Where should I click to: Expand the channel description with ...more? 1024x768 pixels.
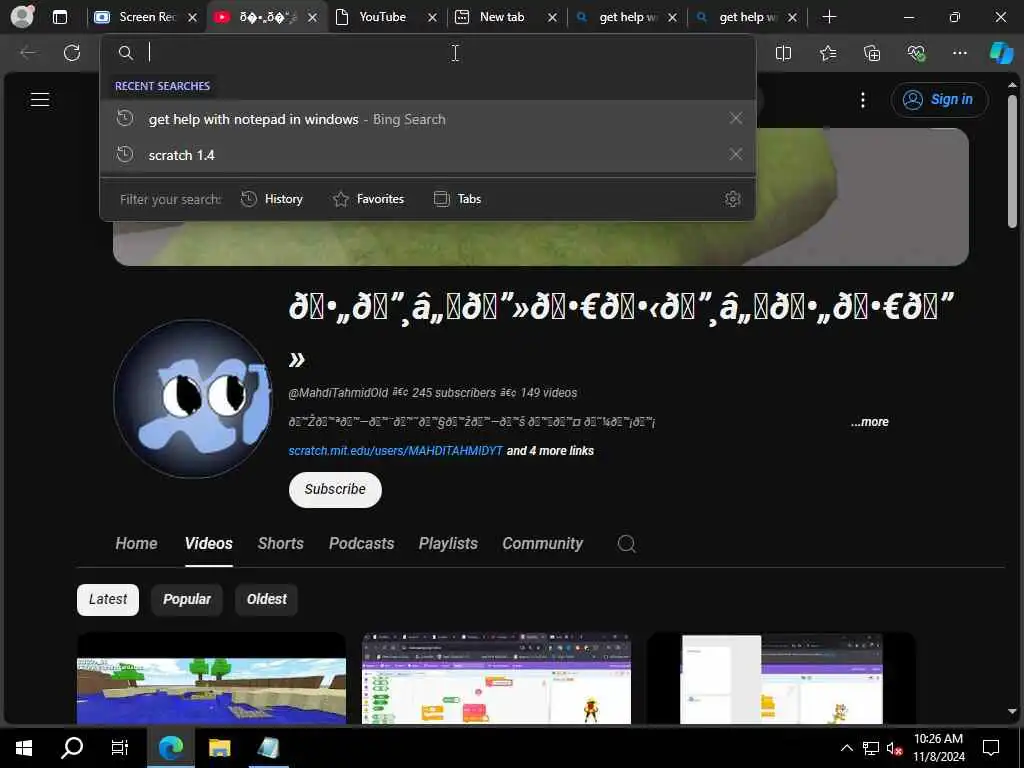(869, 422)
